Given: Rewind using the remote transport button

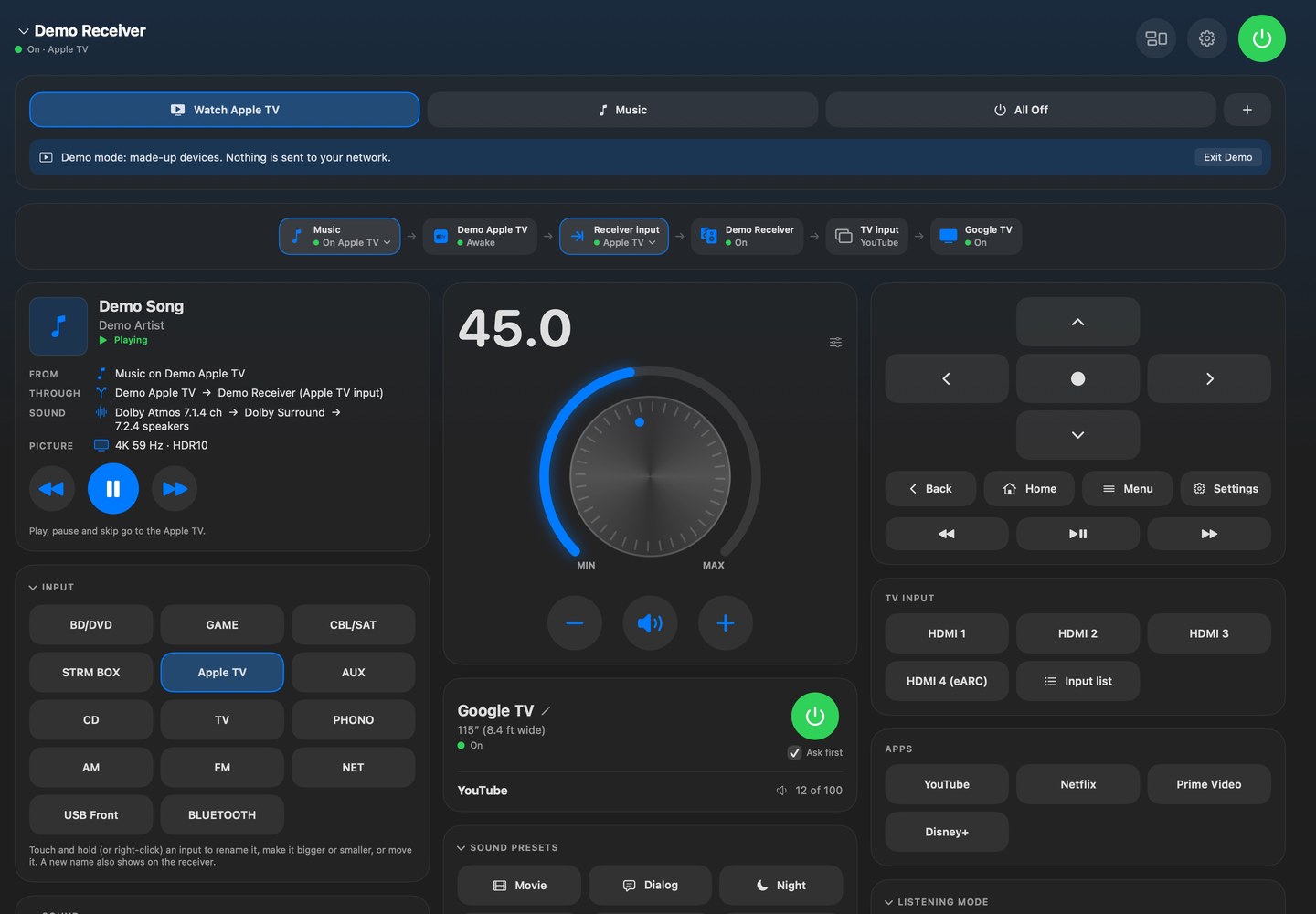Looking at the screenshot, I should (947, 534).
